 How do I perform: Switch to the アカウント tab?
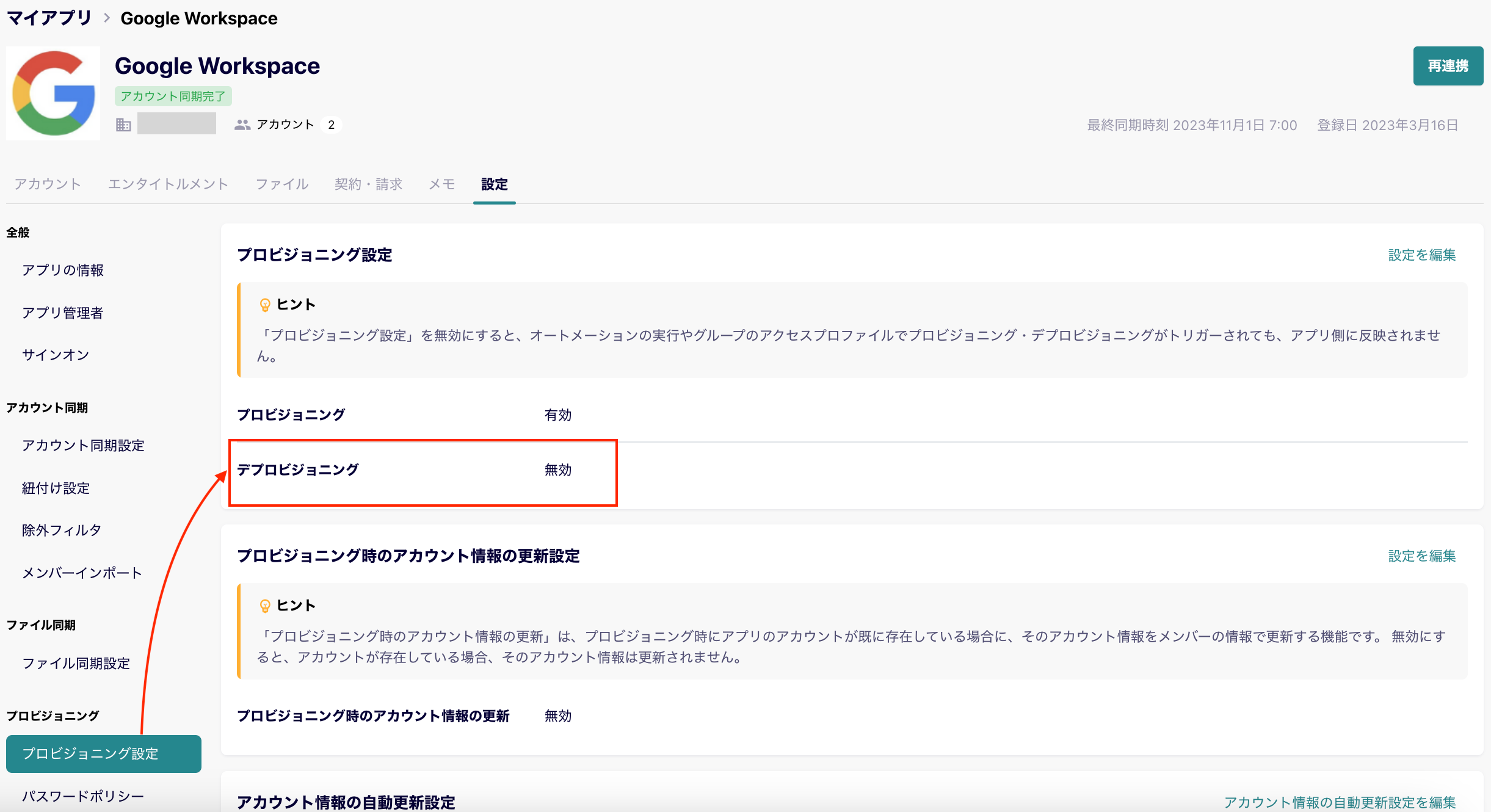48,184
